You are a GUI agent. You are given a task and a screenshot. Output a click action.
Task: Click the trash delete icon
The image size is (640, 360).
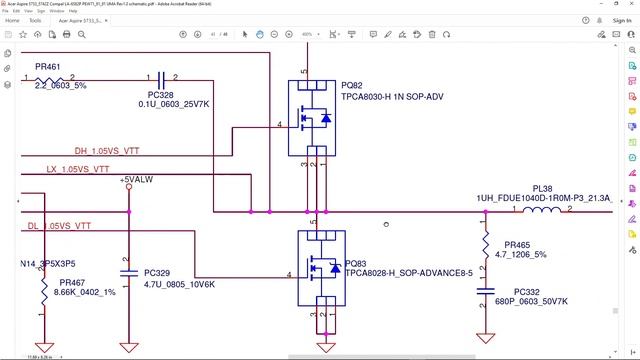click(x=432, y=35)
